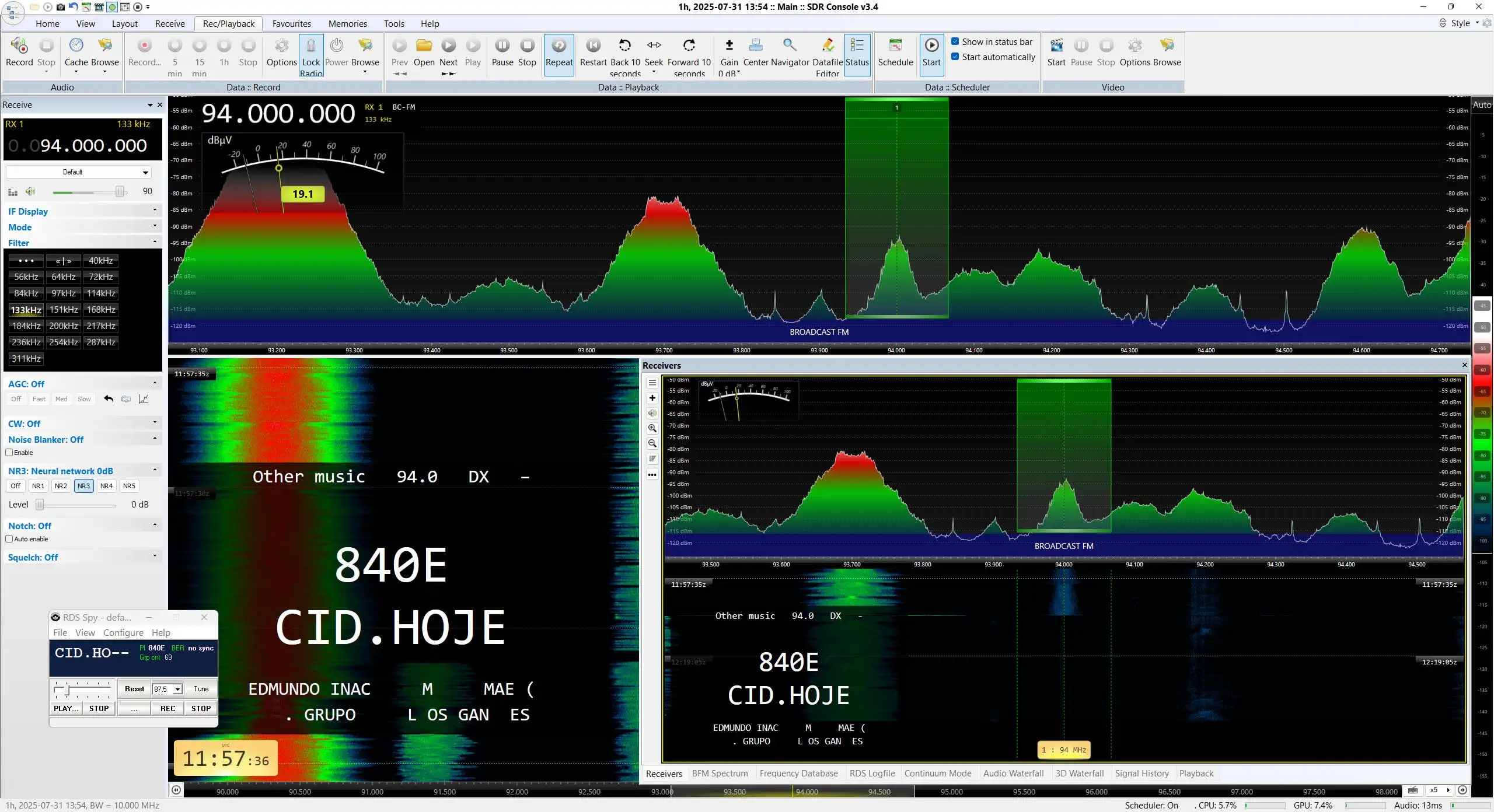Viewport: 1494px width, 812px height.
Task: Click the Lock Radio icon
Action: [311, 46]
